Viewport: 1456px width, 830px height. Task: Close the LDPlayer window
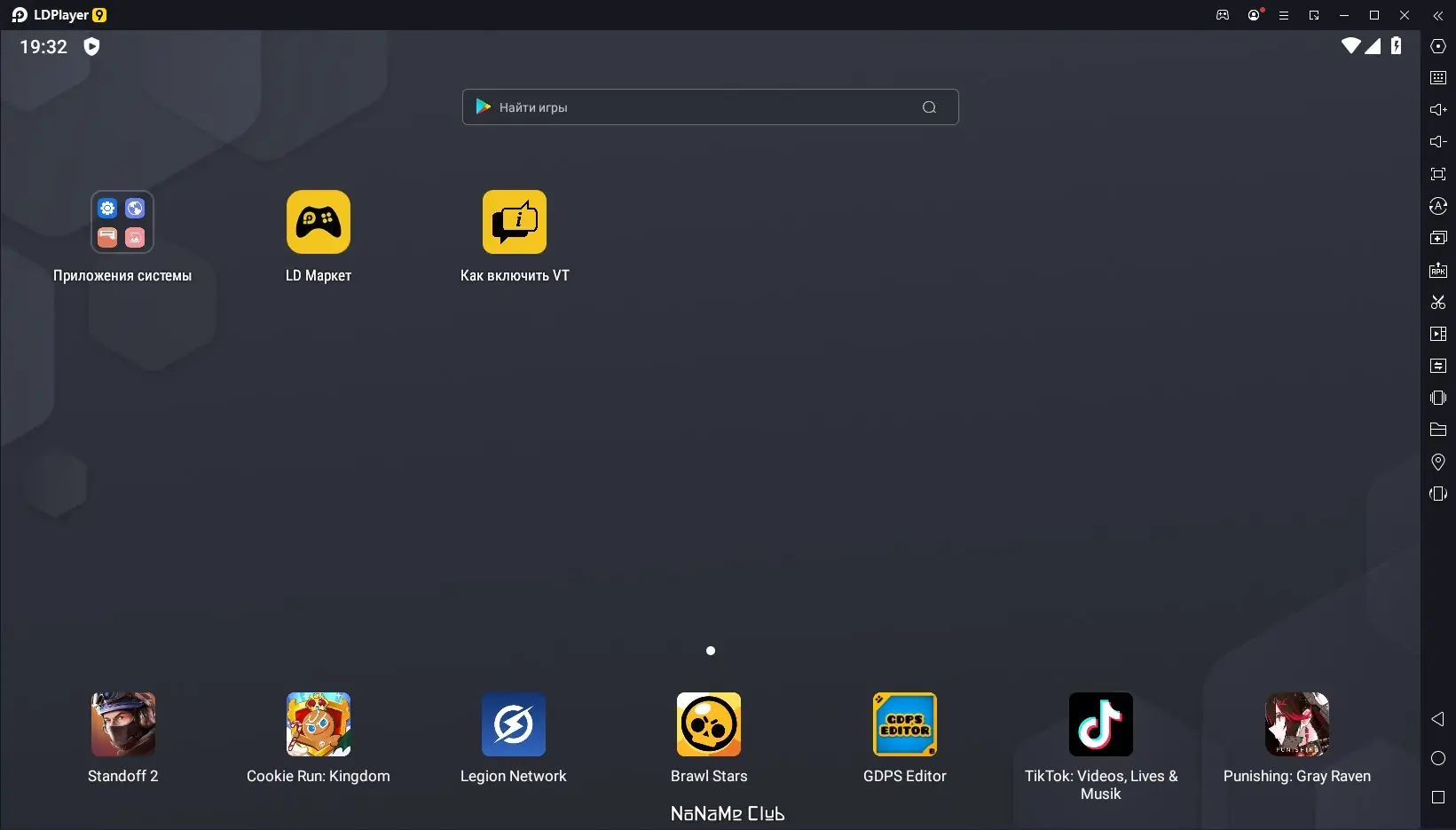pos(1405,15)
